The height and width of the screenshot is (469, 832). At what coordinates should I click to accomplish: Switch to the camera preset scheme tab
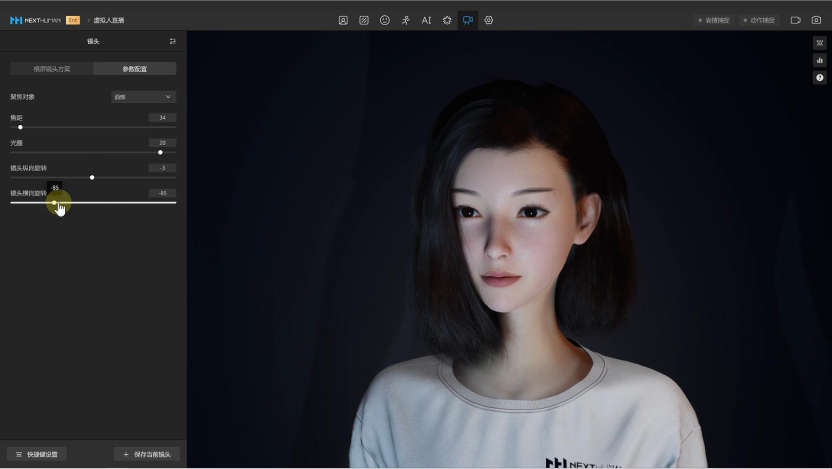pos(52,69)
